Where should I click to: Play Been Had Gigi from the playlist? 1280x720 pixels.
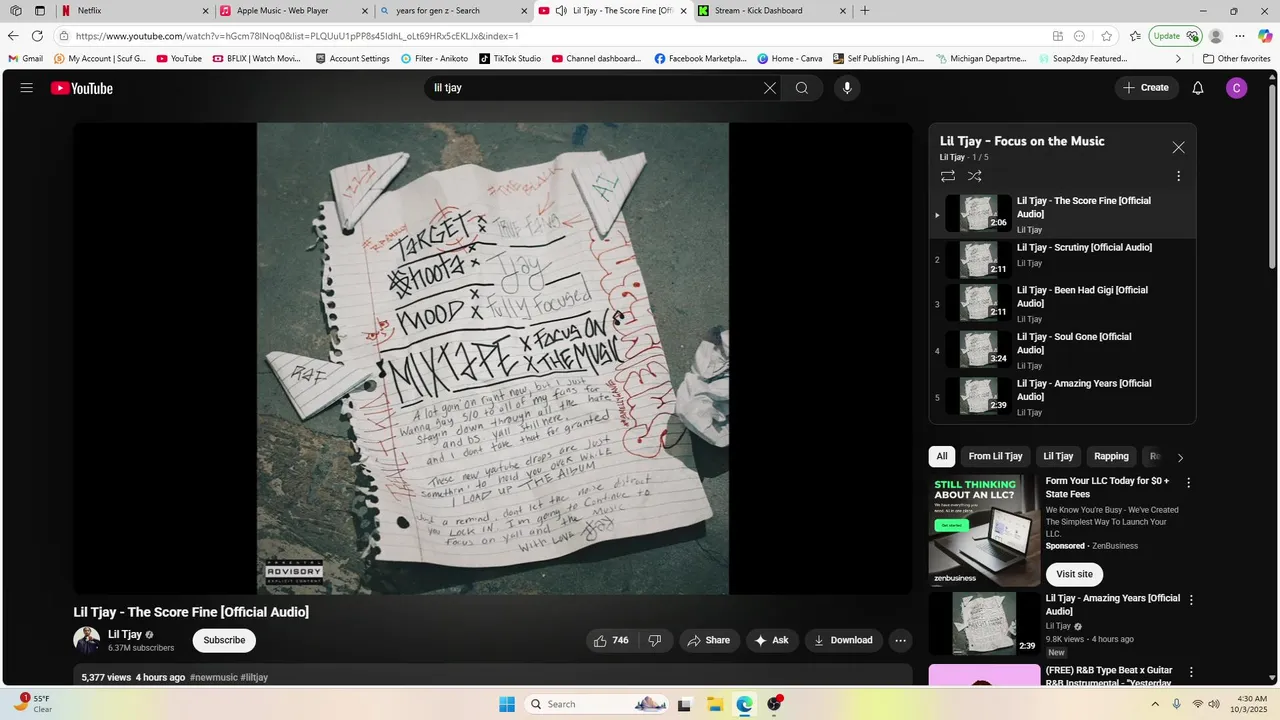1062,304
